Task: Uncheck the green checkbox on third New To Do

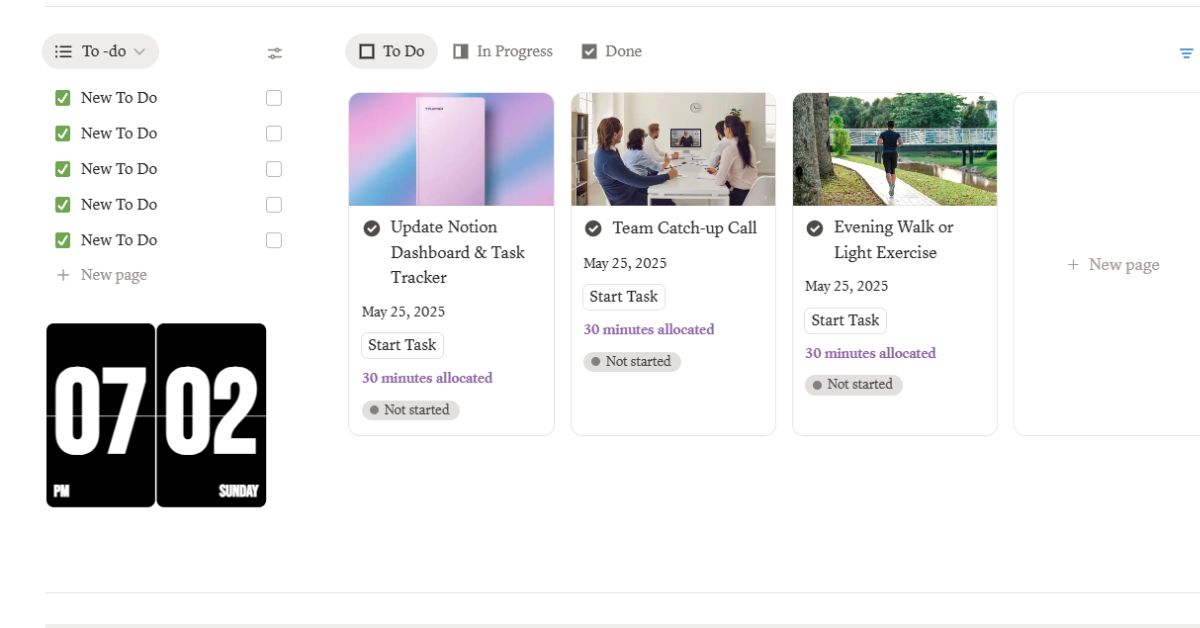Action: click(x=63, y=168)
